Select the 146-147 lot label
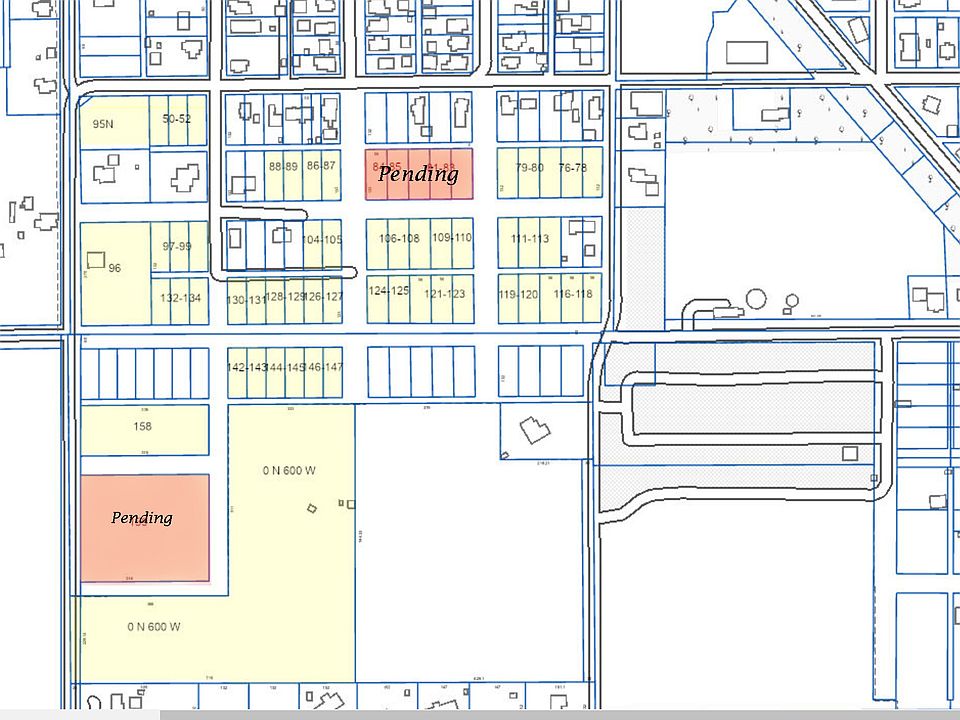 (x=323, y=367)
